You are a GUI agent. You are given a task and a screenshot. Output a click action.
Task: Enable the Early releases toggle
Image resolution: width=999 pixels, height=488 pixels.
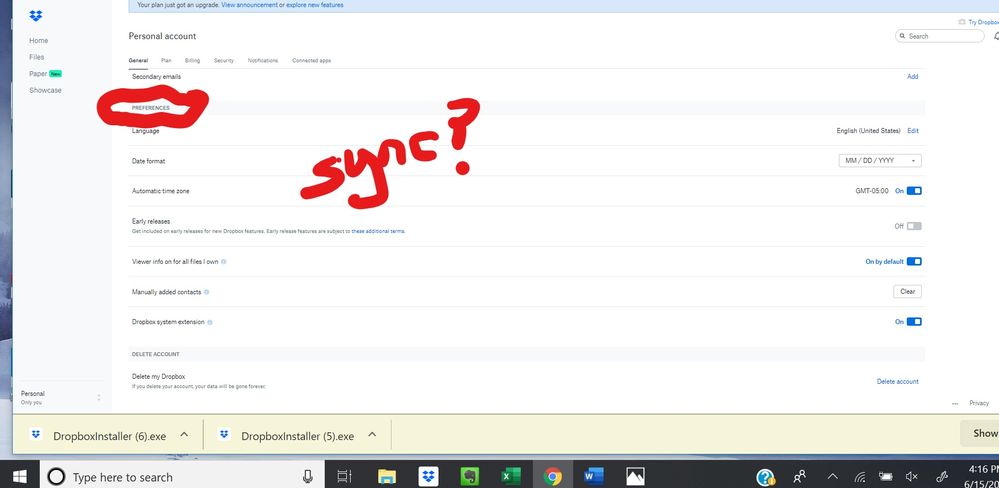(913, 226)
